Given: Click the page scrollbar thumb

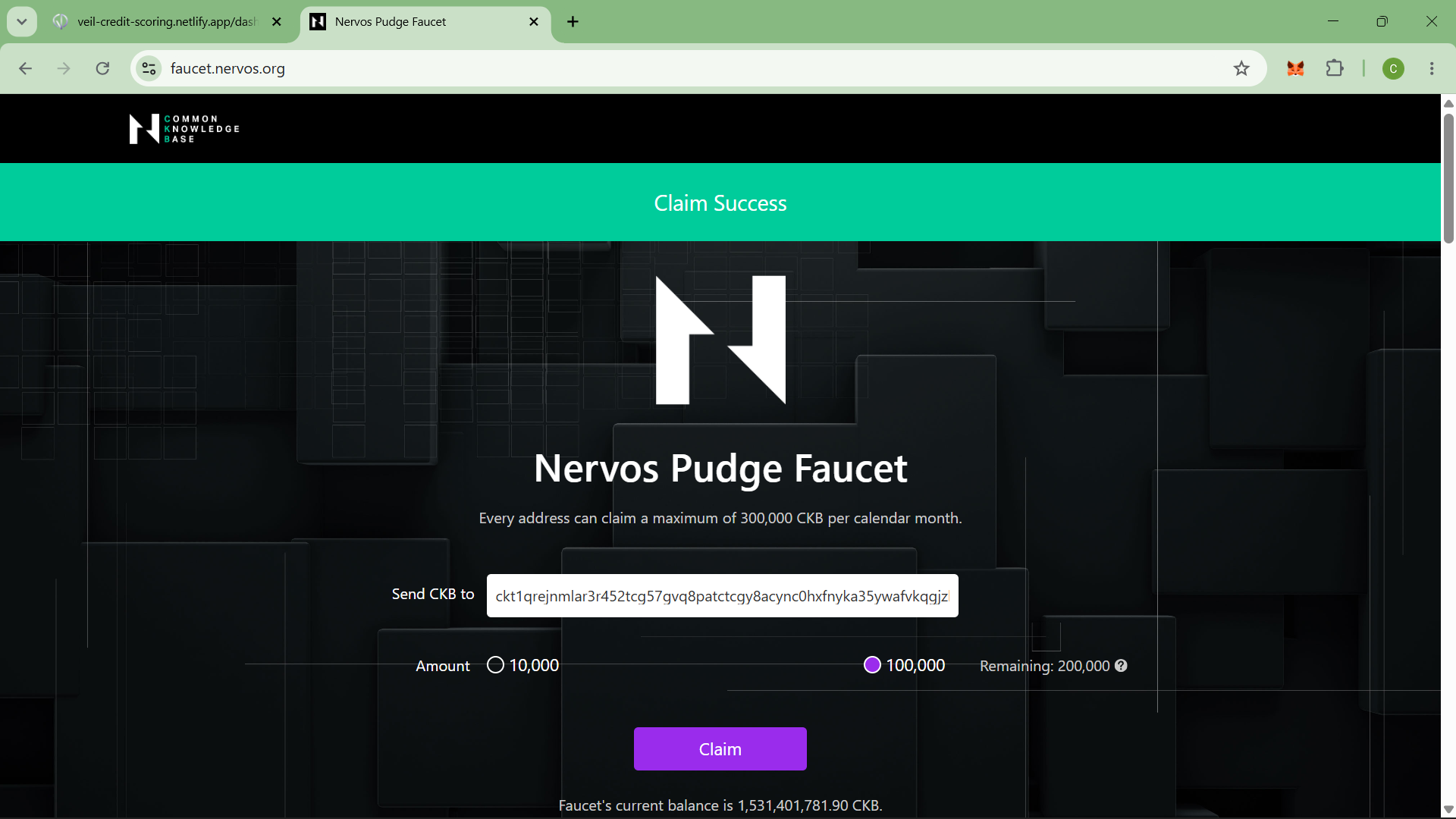Looking at the screenshot, I should click(1448, 178).
